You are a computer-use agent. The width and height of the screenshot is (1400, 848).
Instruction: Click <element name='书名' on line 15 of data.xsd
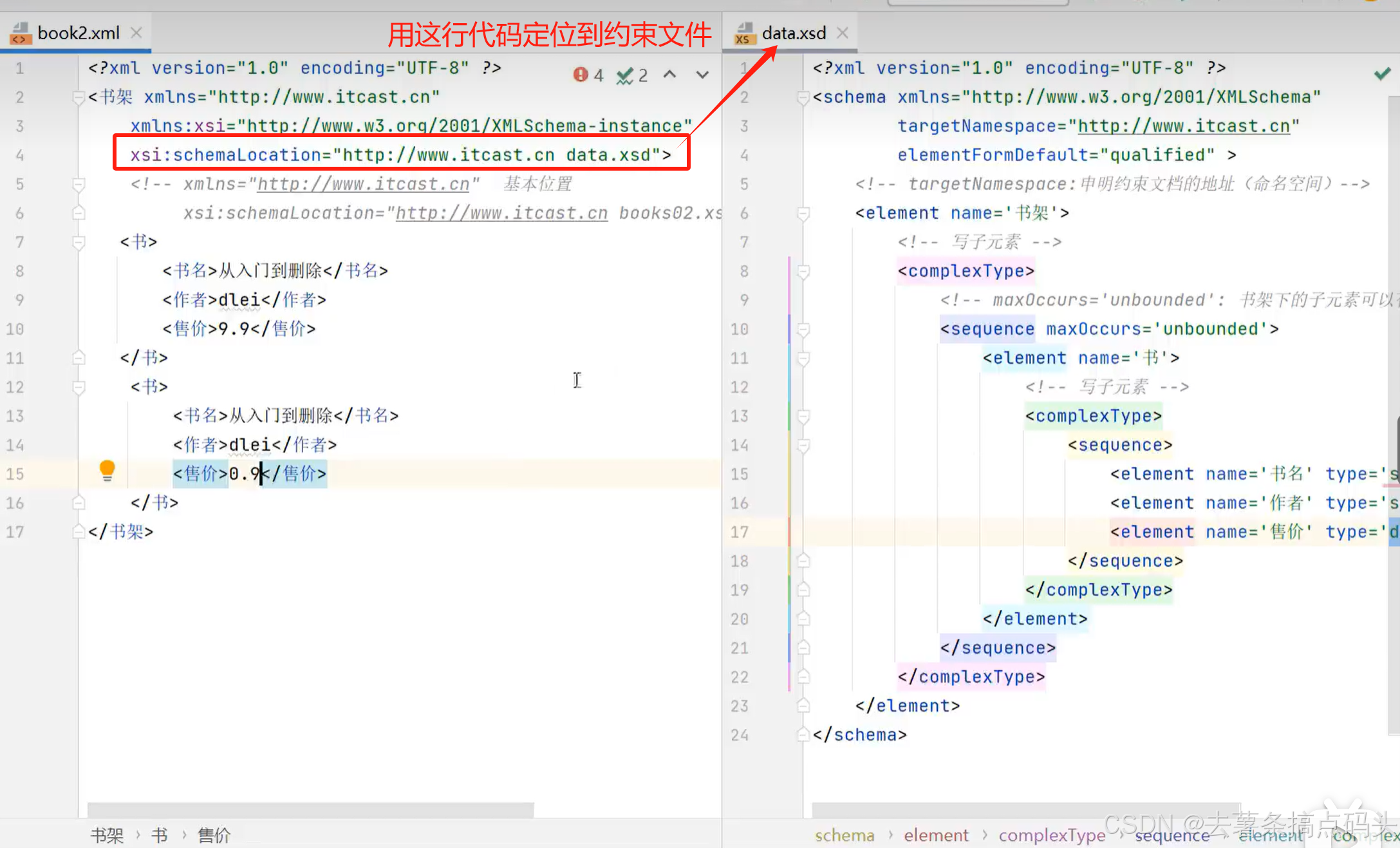(1212, 474)
